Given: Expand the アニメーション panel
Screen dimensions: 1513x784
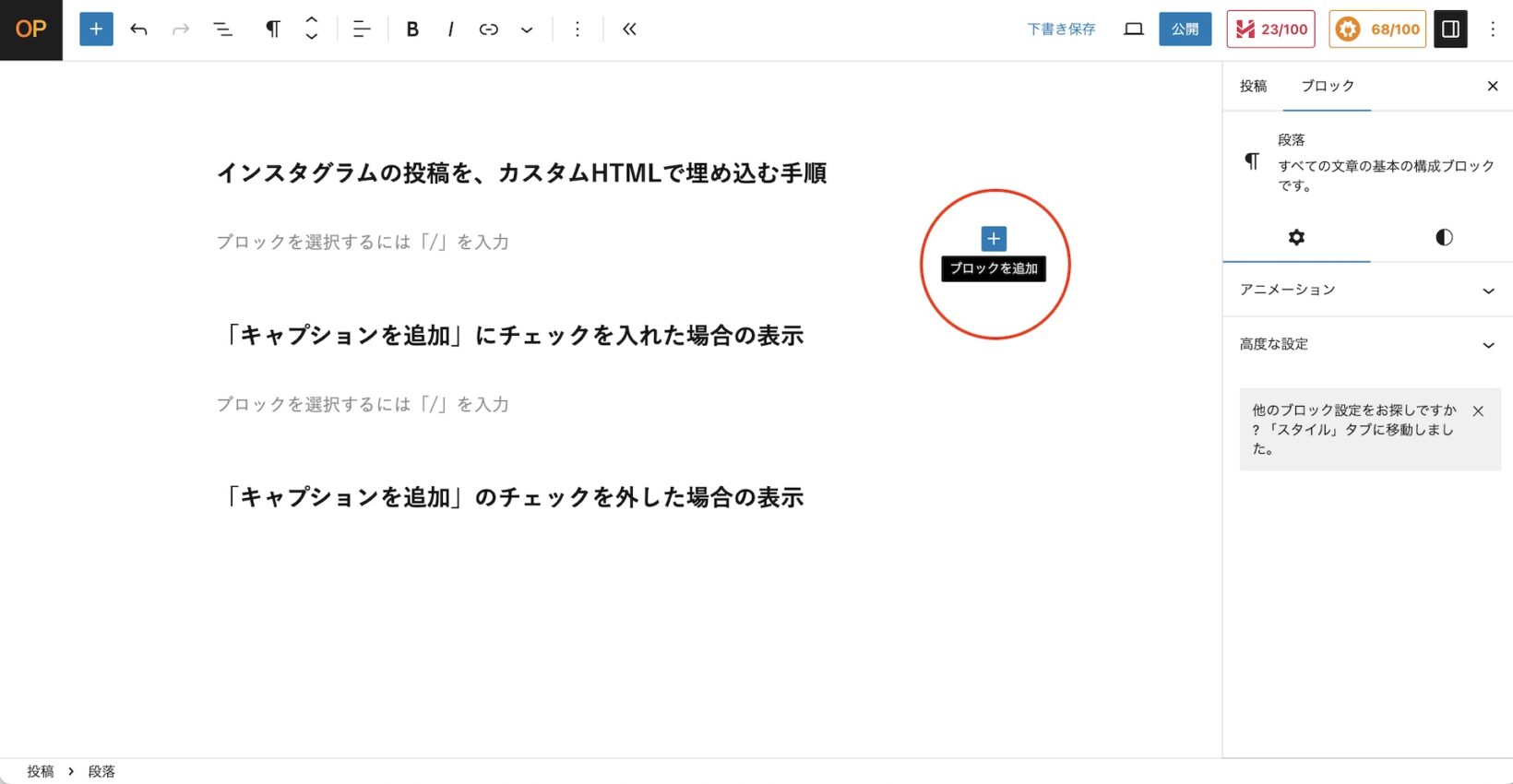Looking at the screenshot, I should tap(1368, 290).
